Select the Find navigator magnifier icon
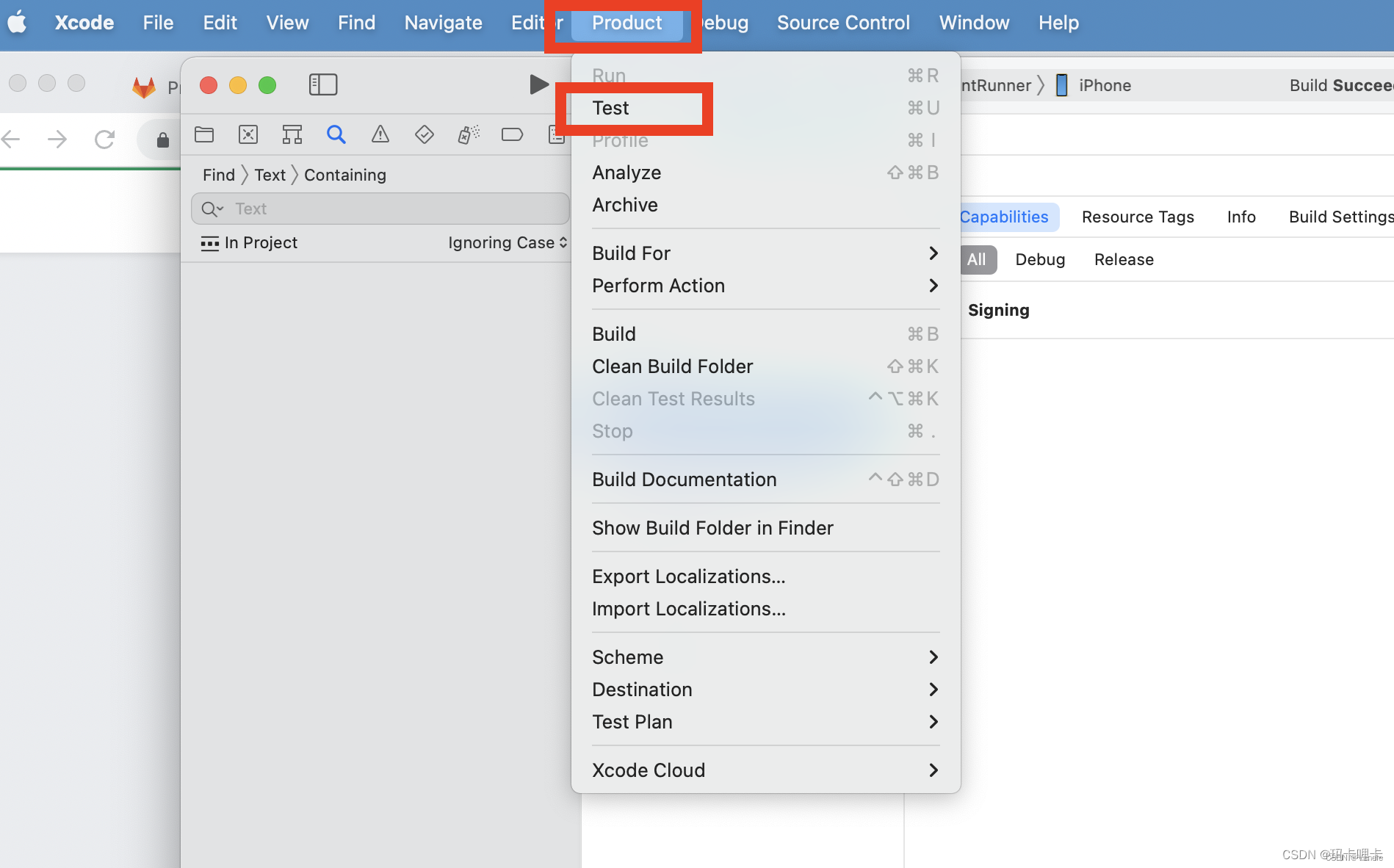1394x868 pixels. click(336, 134)
